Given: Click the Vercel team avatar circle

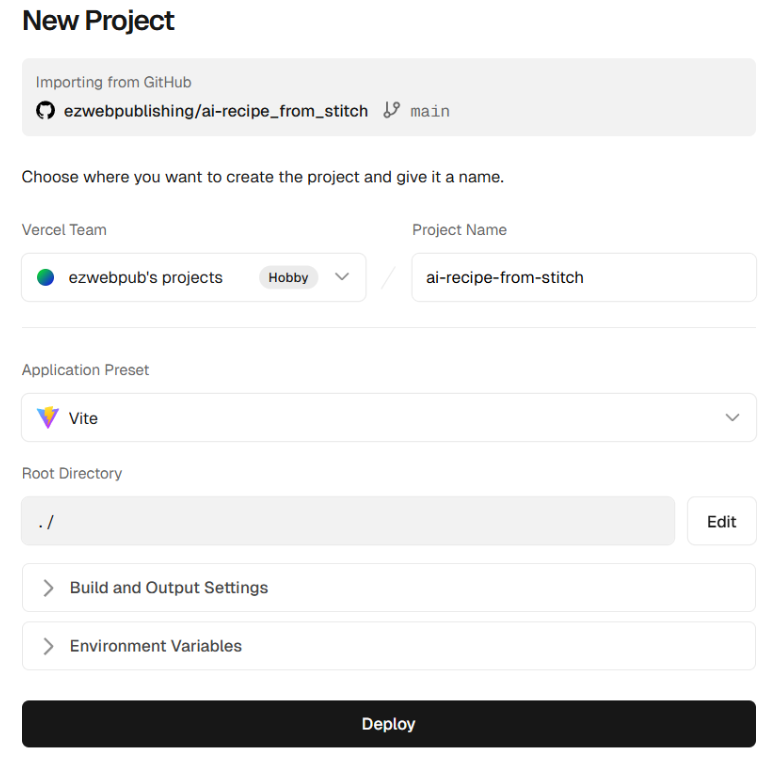Looking at the screenshot, I should (x=45, y=278).
